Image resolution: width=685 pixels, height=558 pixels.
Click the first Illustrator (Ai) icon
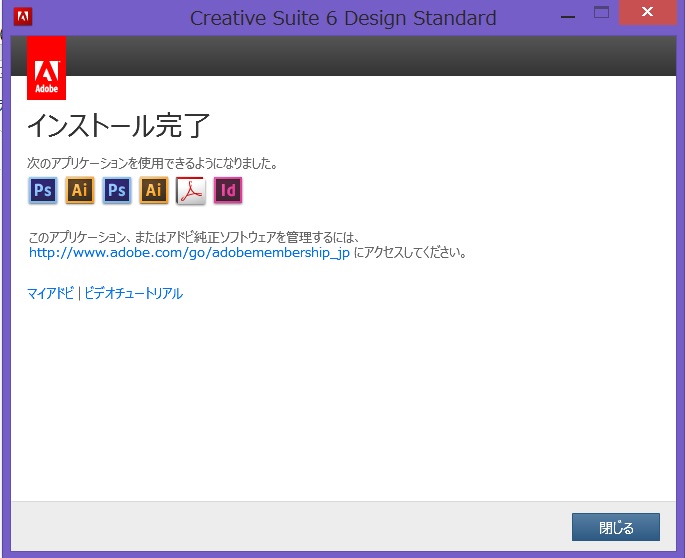[80, 190]
